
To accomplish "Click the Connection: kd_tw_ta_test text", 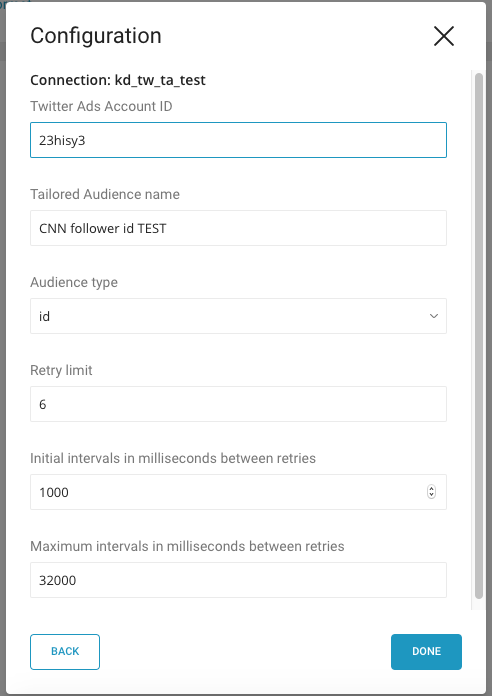I will point(118,80).
